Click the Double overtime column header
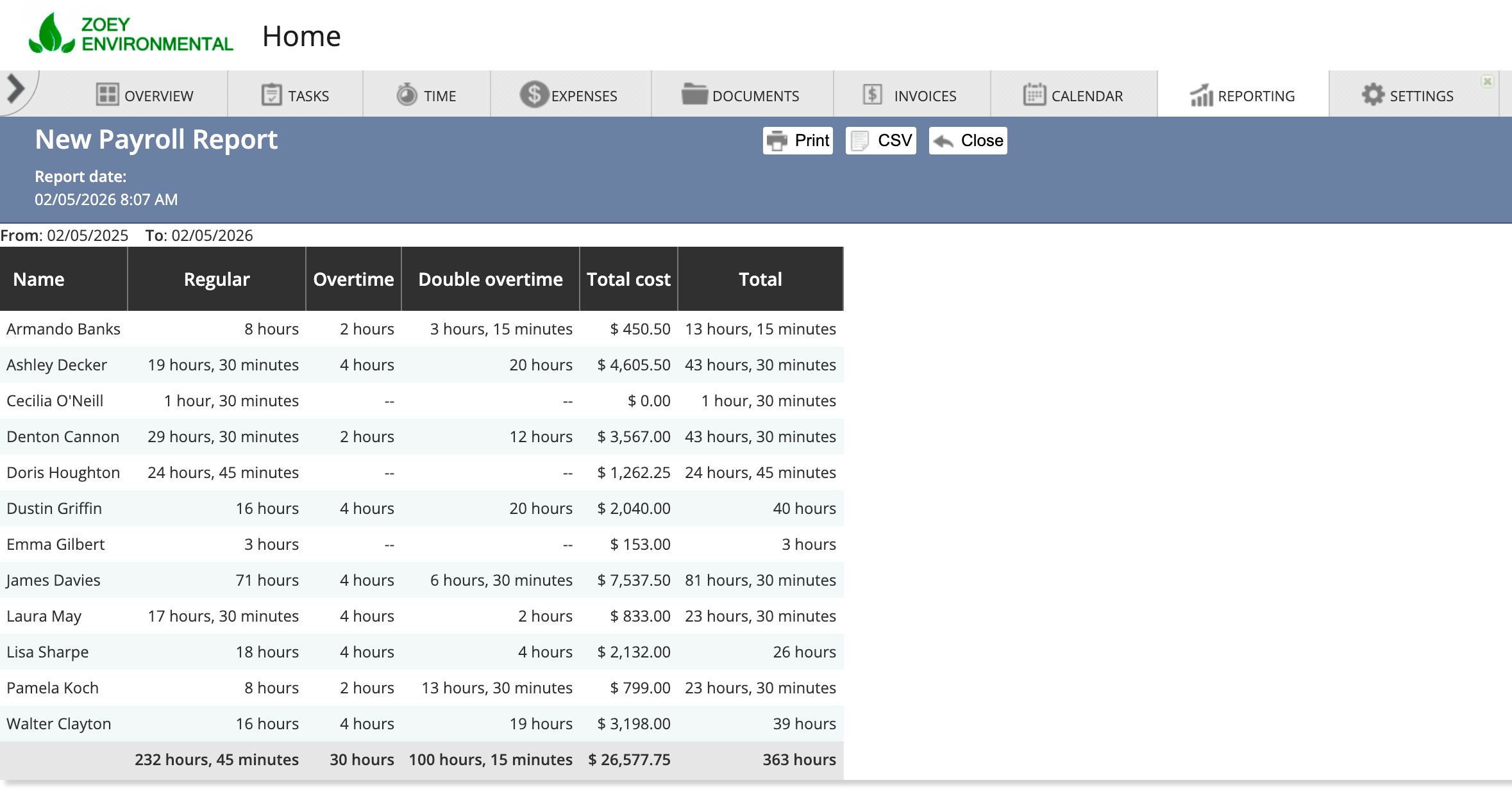 pos(490,279)
